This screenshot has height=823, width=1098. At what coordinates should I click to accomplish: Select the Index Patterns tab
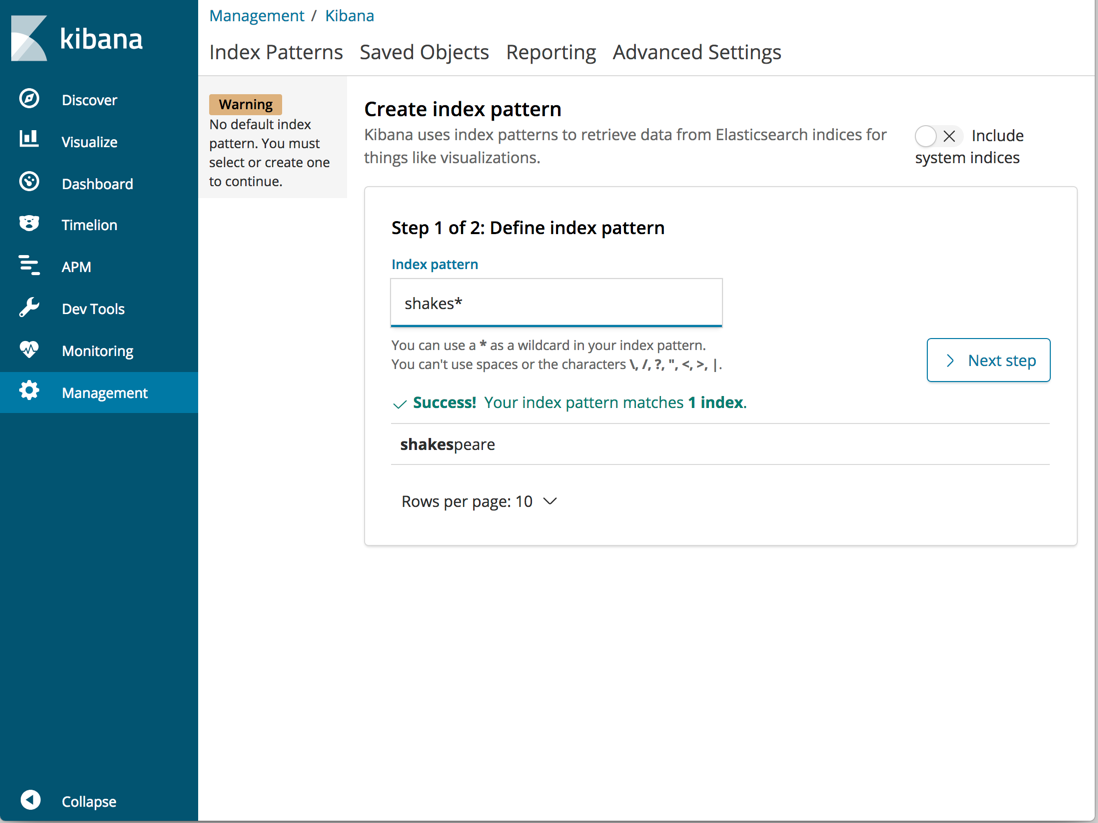(x=276, y=52)
